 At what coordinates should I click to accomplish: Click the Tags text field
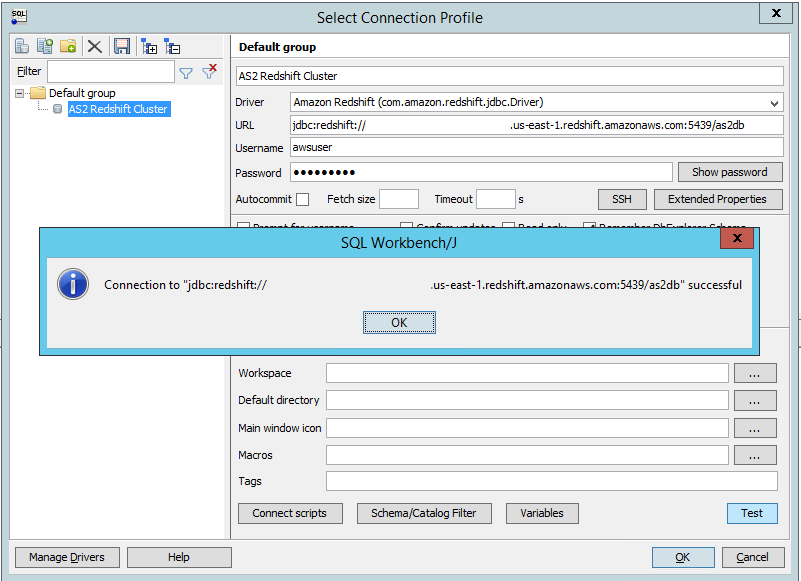click(552, 481)
